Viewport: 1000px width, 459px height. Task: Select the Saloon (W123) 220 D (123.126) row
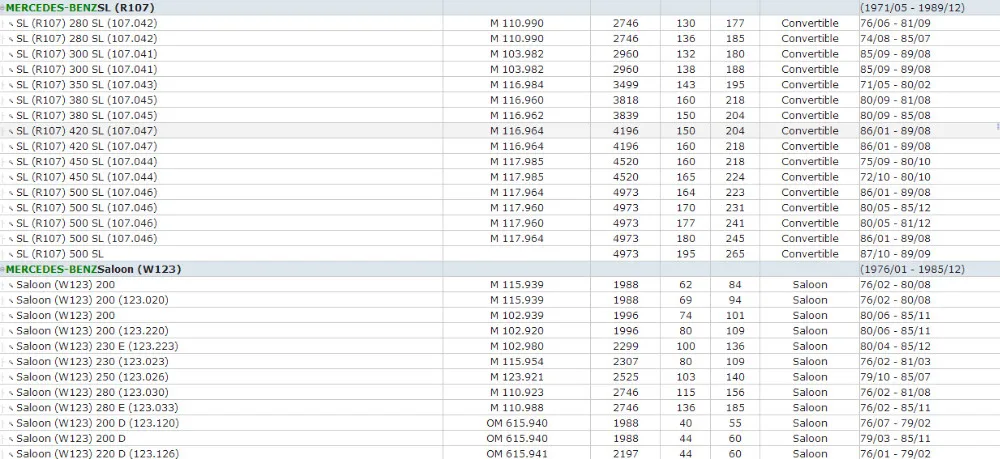coord(500,453)
